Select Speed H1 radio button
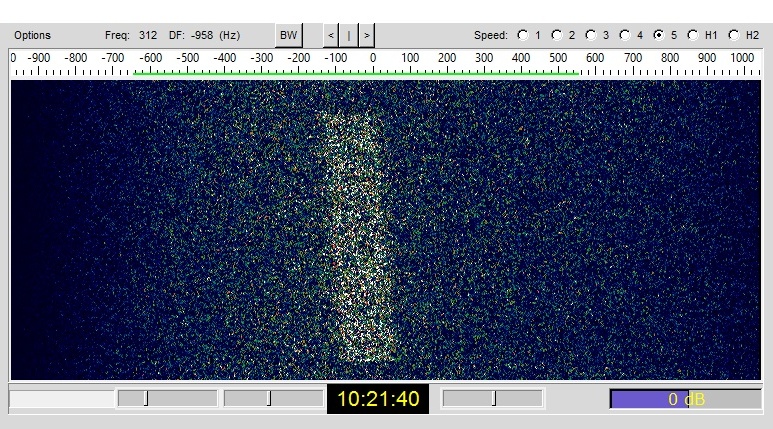773x429 pixels. click(693, 35)
